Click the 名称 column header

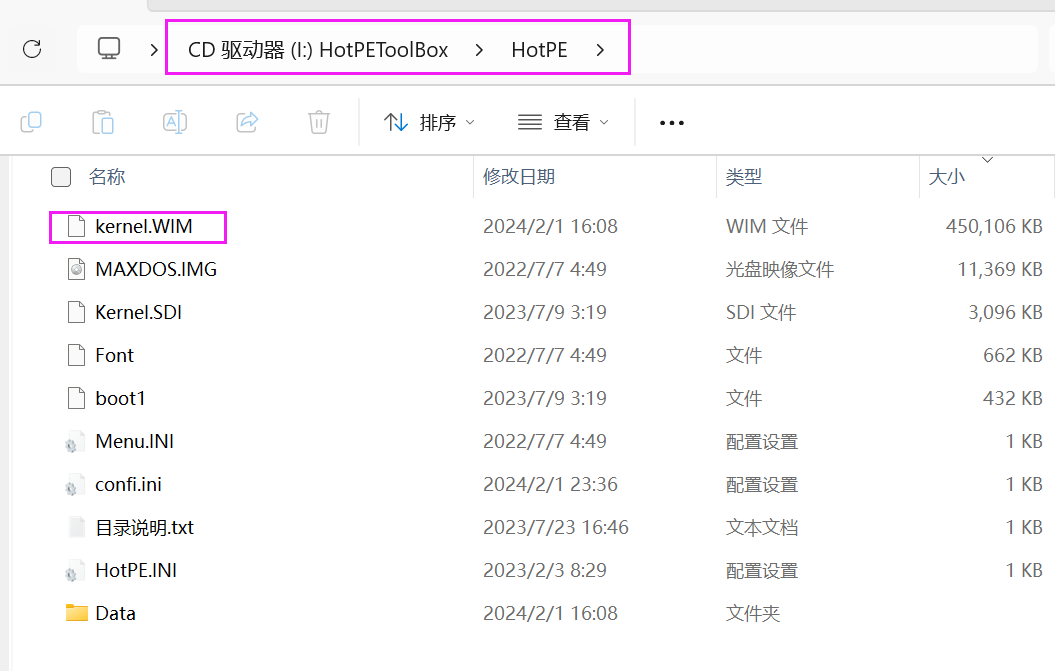pyautogui.click(x=107, y=177)
